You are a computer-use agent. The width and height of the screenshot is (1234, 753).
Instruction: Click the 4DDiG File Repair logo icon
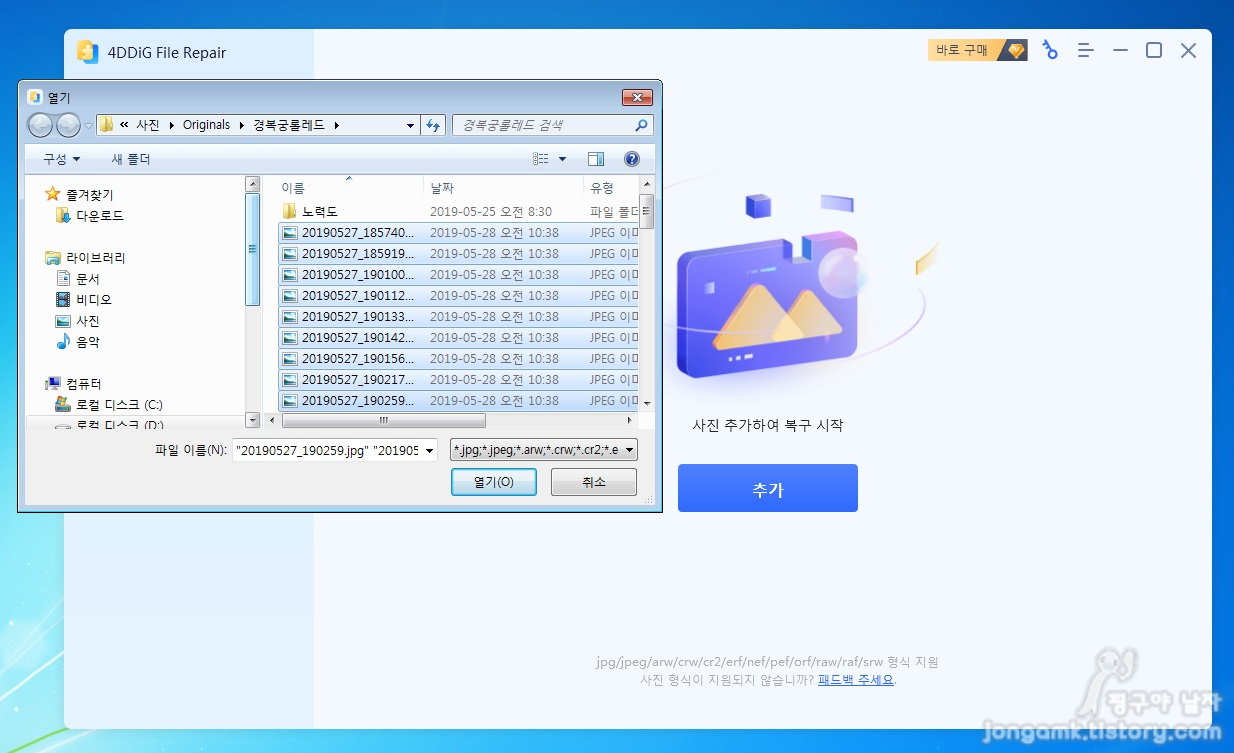click(x=88, y=52)
